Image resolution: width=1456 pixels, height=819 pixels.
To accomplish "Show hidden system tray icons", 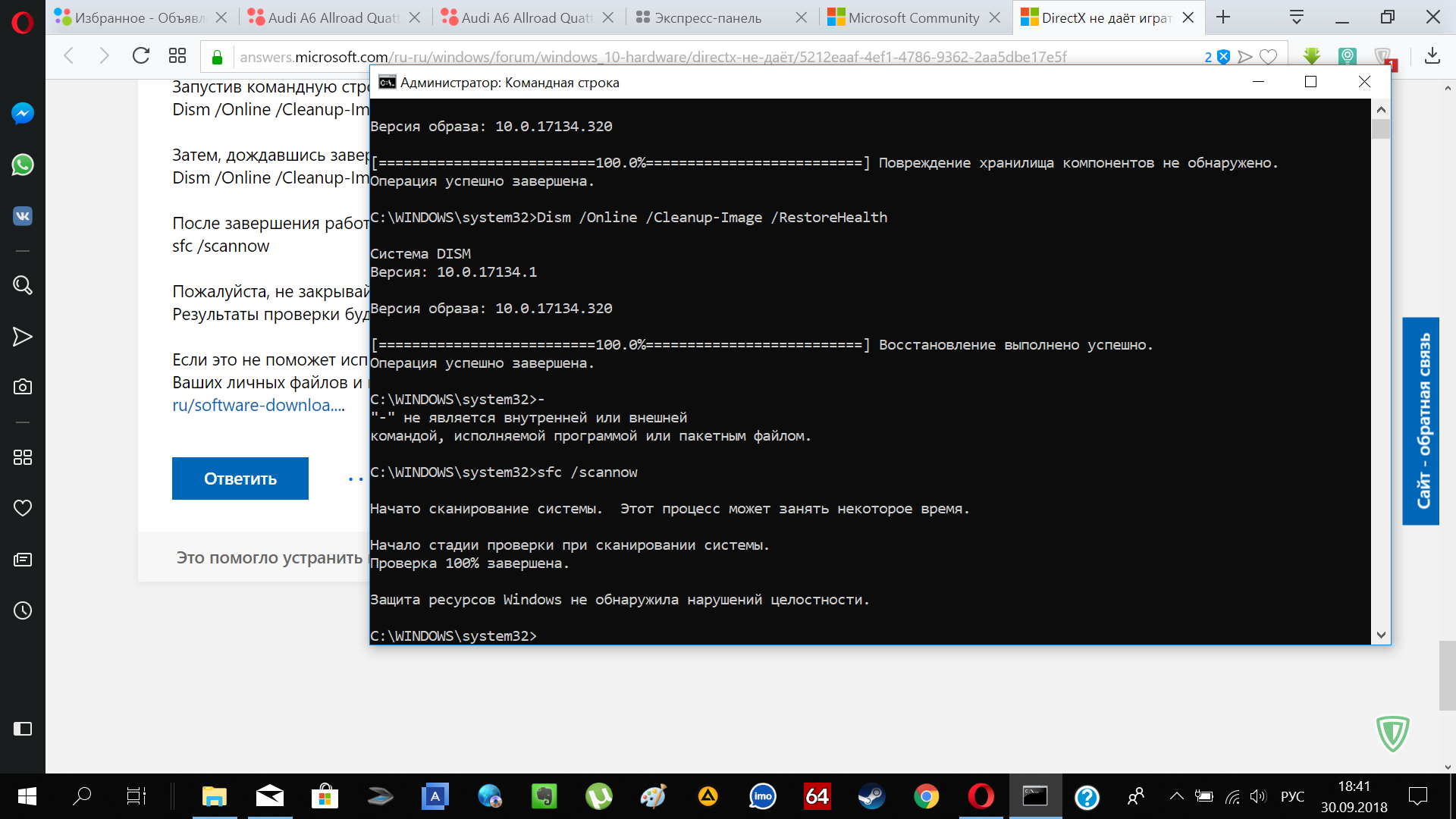I will click(x=1176, y=796).
